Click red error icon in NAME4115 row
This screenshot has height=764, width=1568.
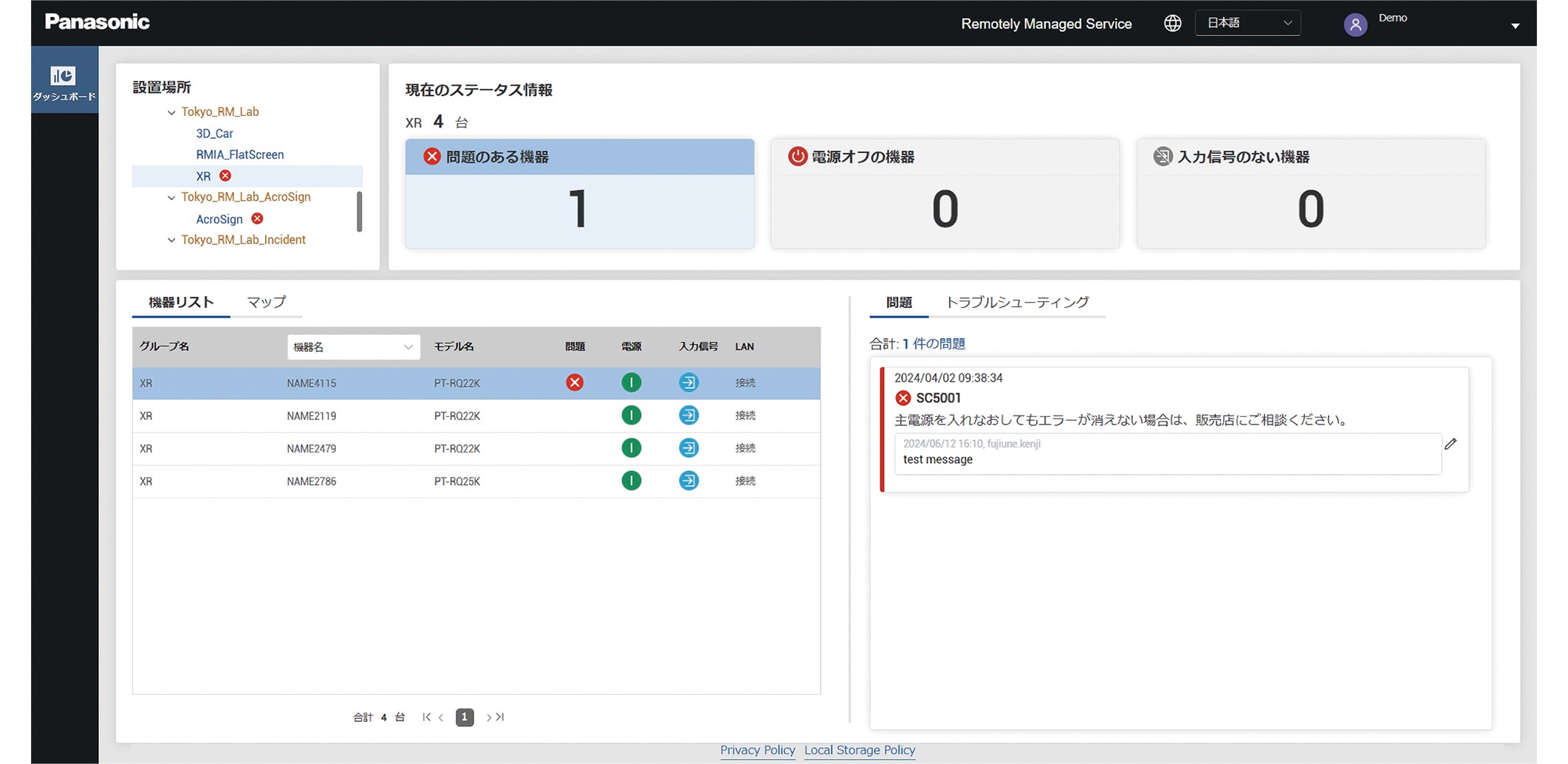[575, 382]
